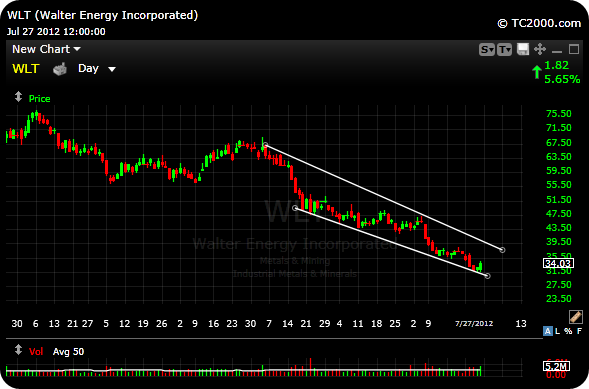Click the red Vol indicator label
This screenshot has height=389, width=589.
36,351
